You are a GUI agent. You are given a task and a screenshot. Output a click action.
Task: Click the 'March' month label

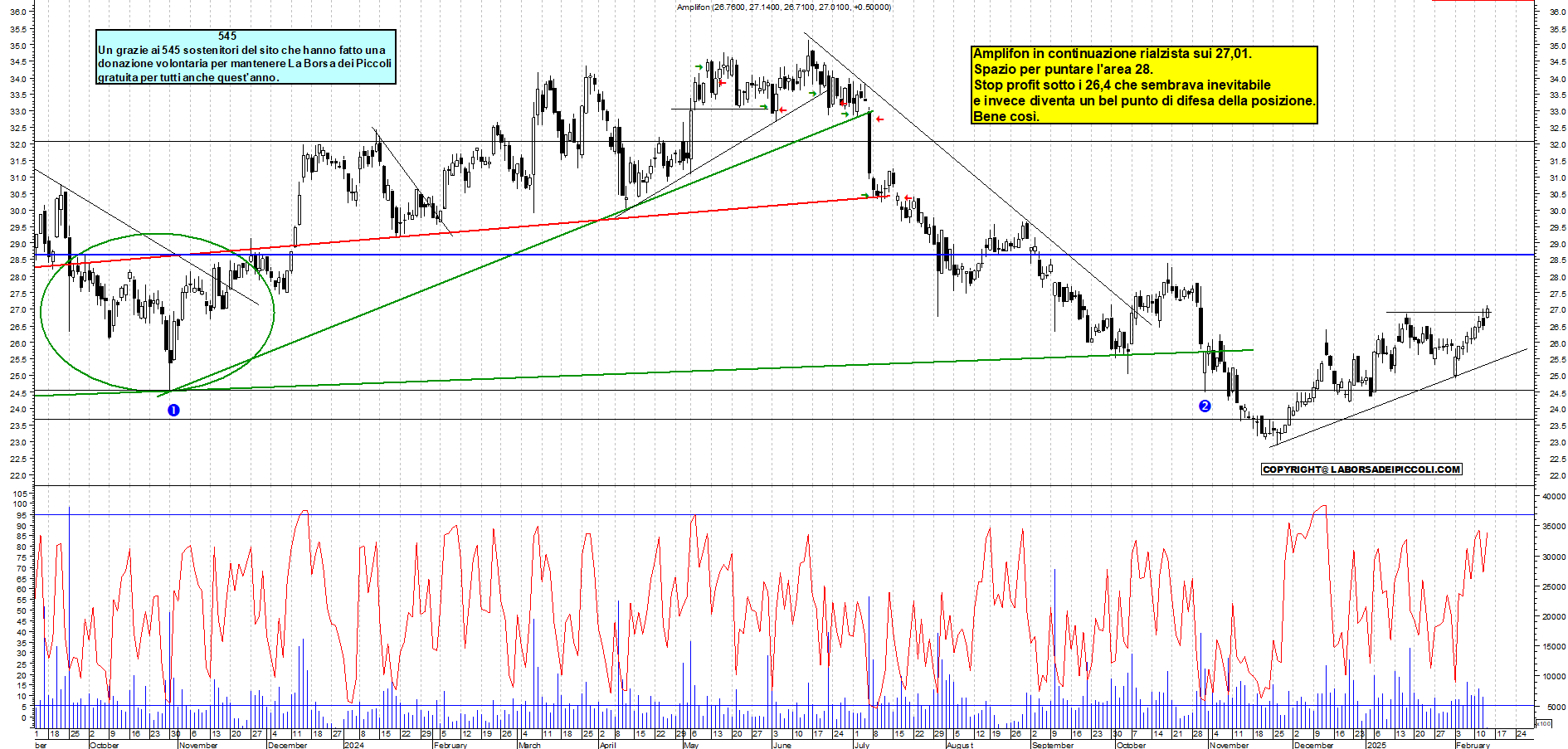[x=529, y=745]
